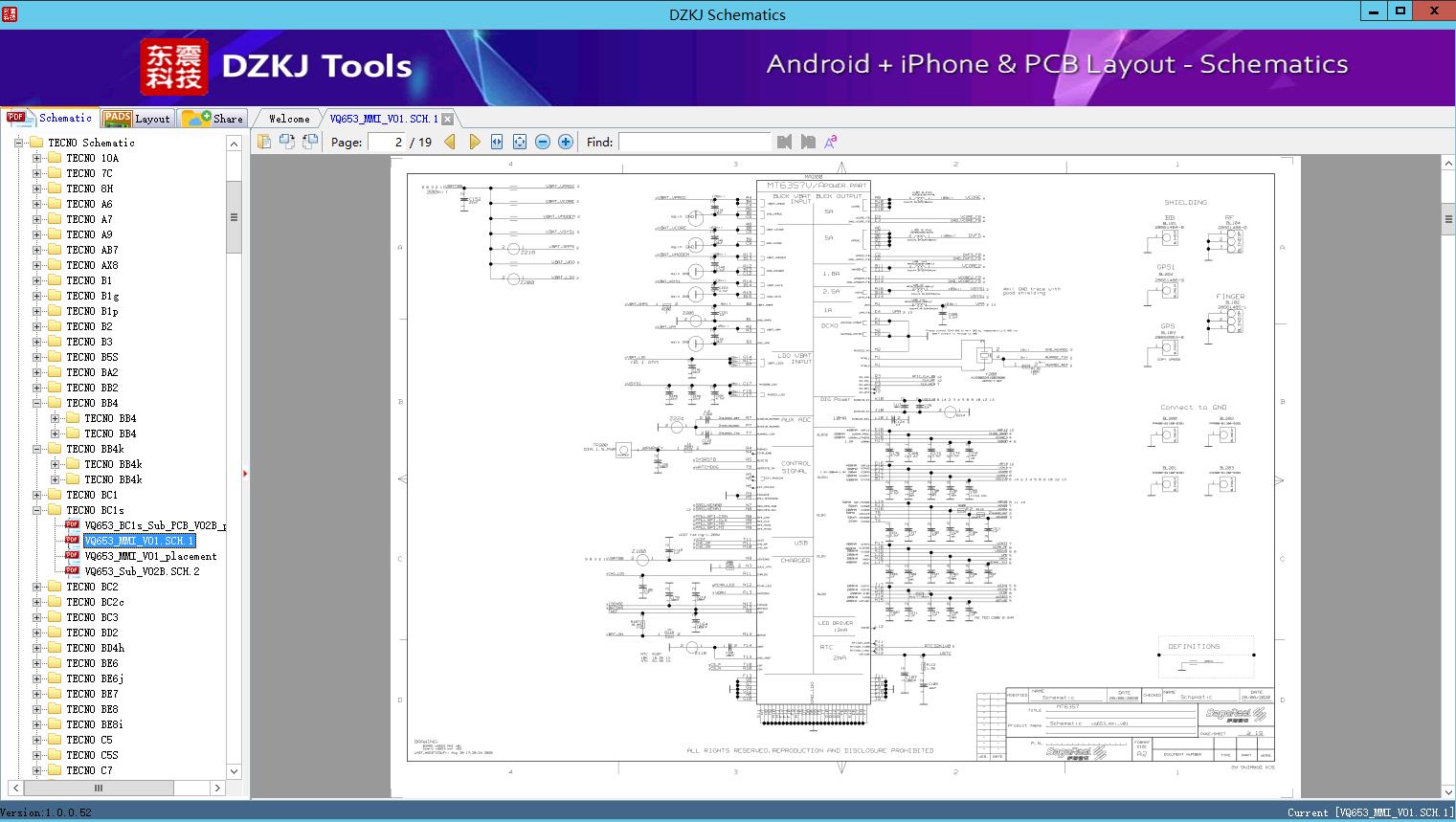
Task: Click the copy page icon in toolbar
Action: click(264, 142)
